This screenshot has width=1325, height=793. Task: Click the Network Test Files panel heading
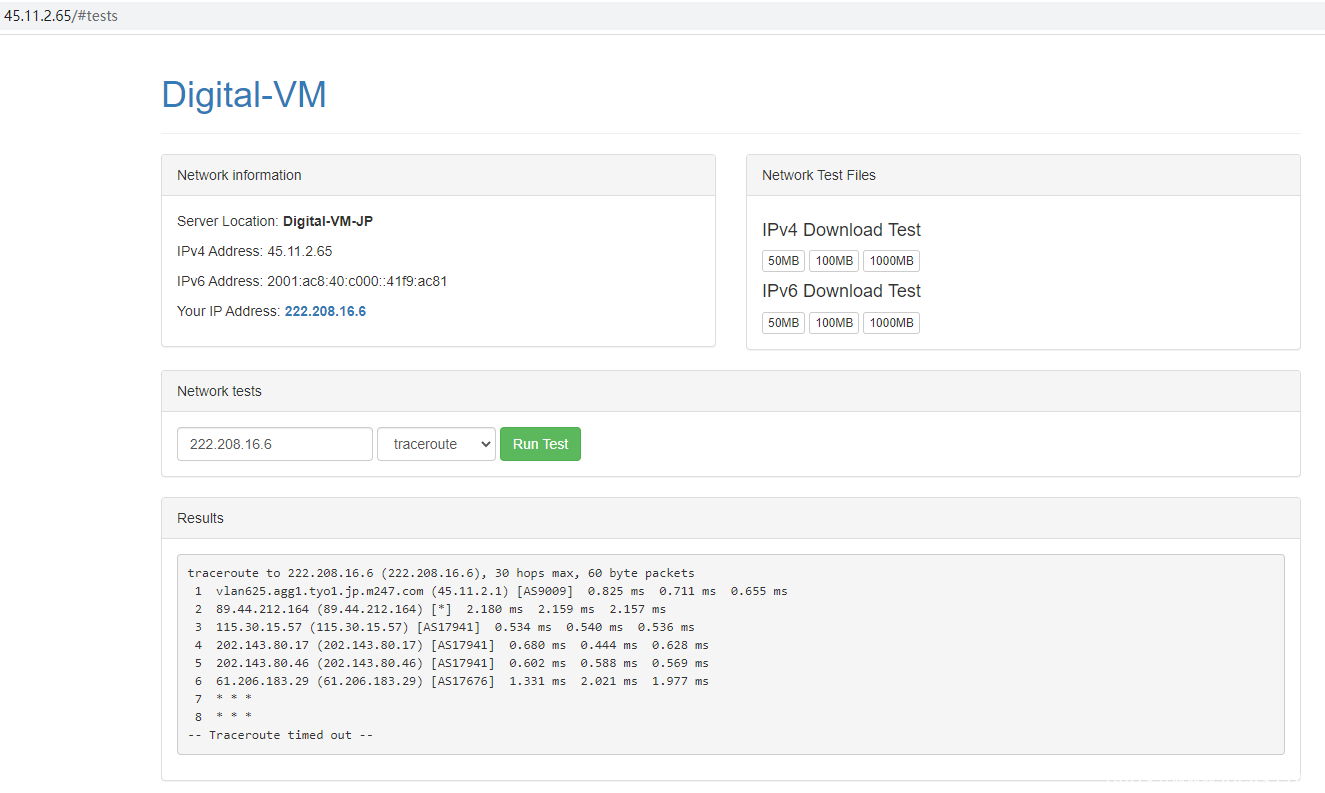pyautogui.click(x=818, y=175)
